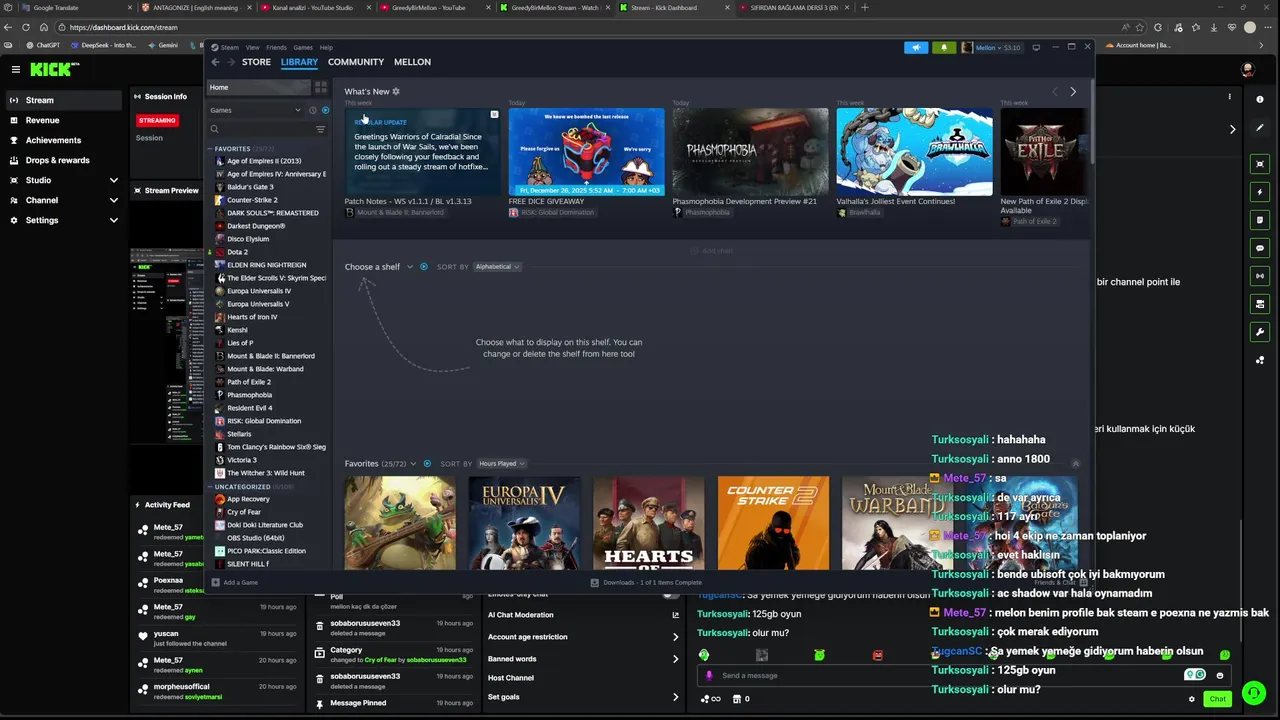The height and width of the screenshot is (720, 1280).
Task: Expand the Settings menu in Kick sidebar
Action: tap(113, 220)
